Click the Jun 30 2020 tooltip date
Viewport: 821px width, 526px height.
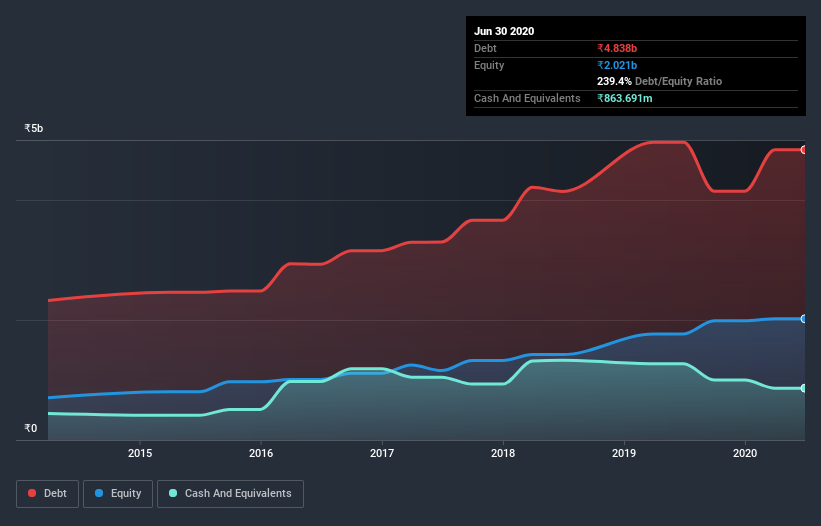504,31
